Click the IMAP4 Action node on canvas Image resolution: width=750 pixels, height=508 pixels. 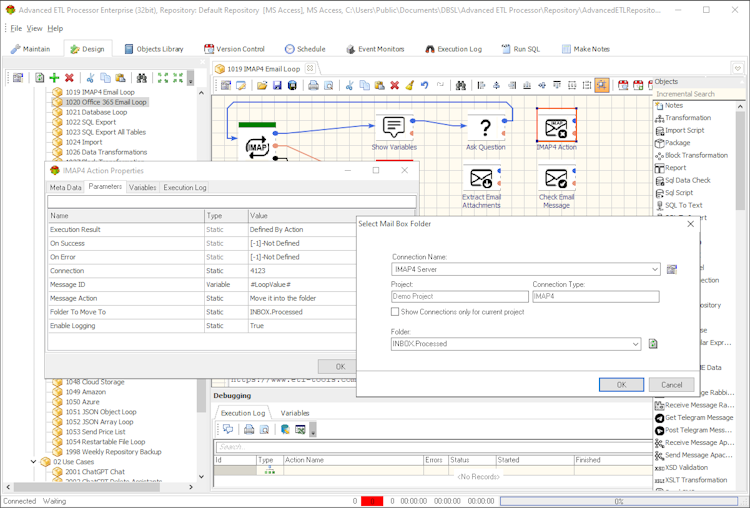coord(556,127)
